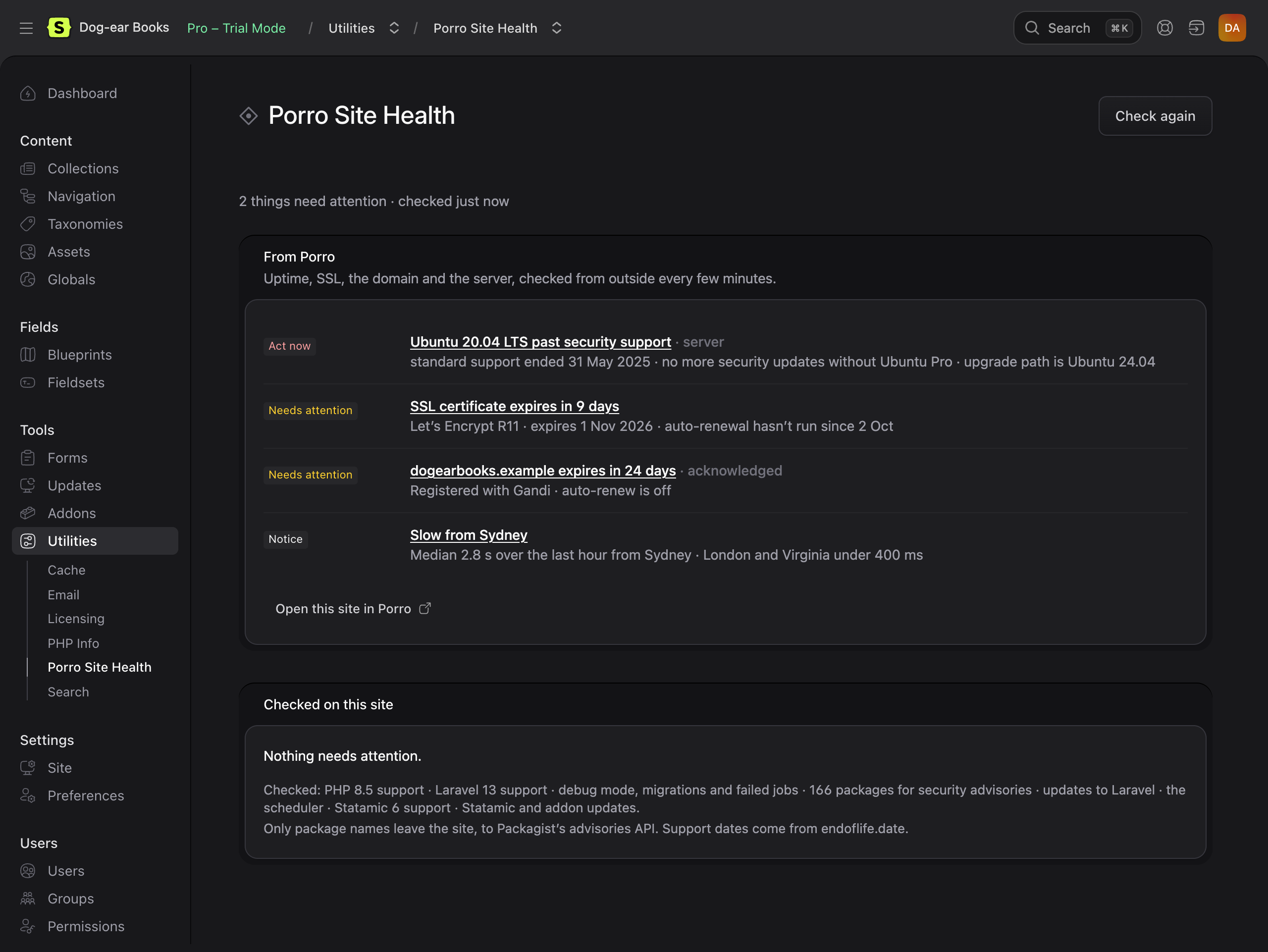The image size is (1268, 952).
Task: Select Porro Site Health sidebar item
Action: 100,667
